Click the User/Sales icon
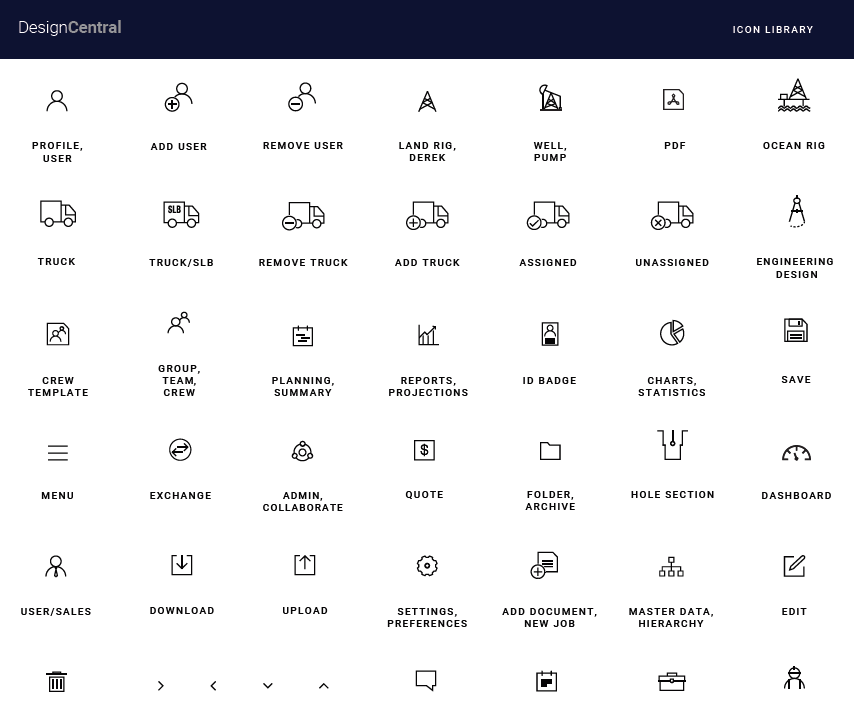This screenshot has height=712, width=854. coord(56,567)
